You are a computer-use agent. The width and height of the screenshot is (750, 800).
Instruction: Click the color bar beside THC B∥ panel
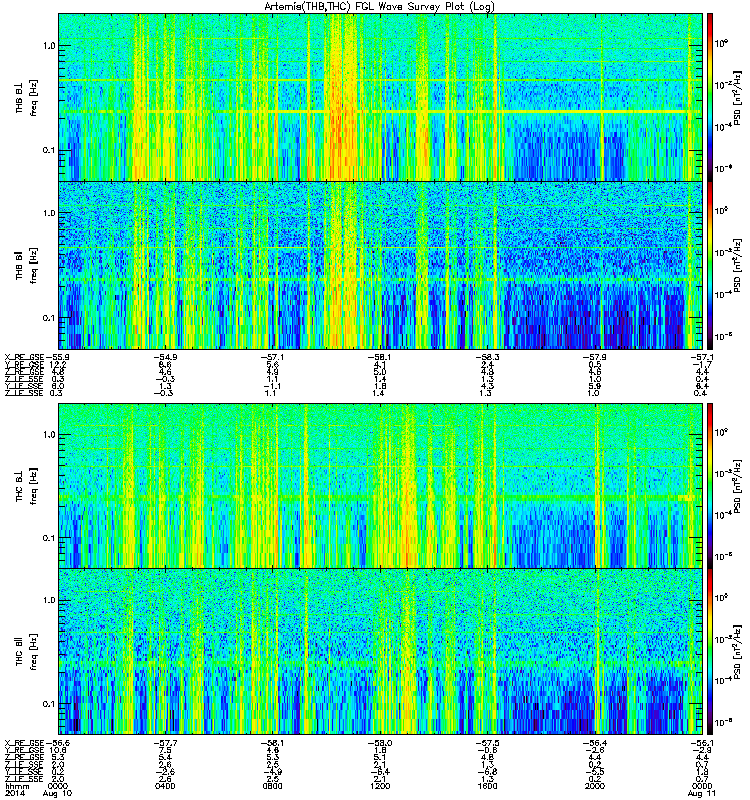[710, 652]
